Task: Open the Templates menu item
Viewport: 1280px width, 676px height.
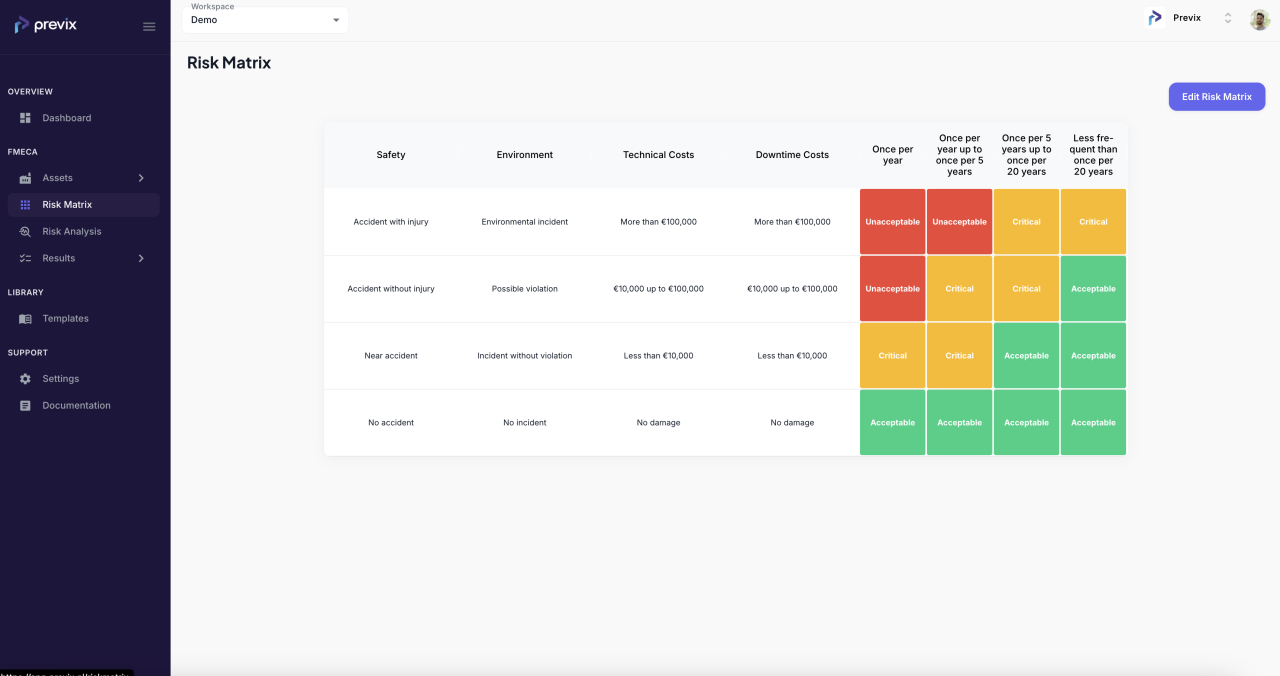Action: (65, 319)
